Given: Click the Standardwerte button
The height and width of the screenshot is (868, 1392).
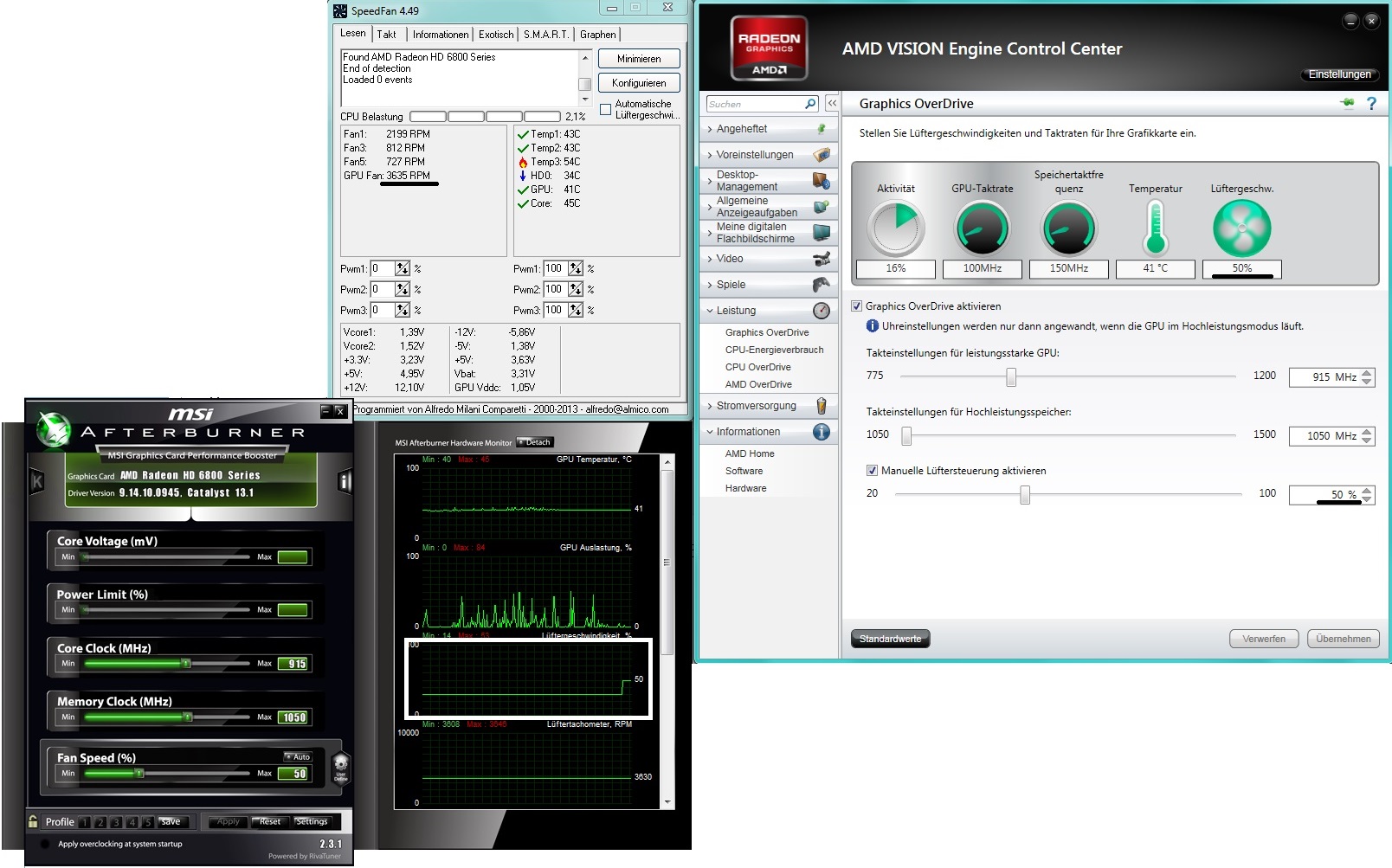Looking at the screenshot, I should tap(890, 639).
